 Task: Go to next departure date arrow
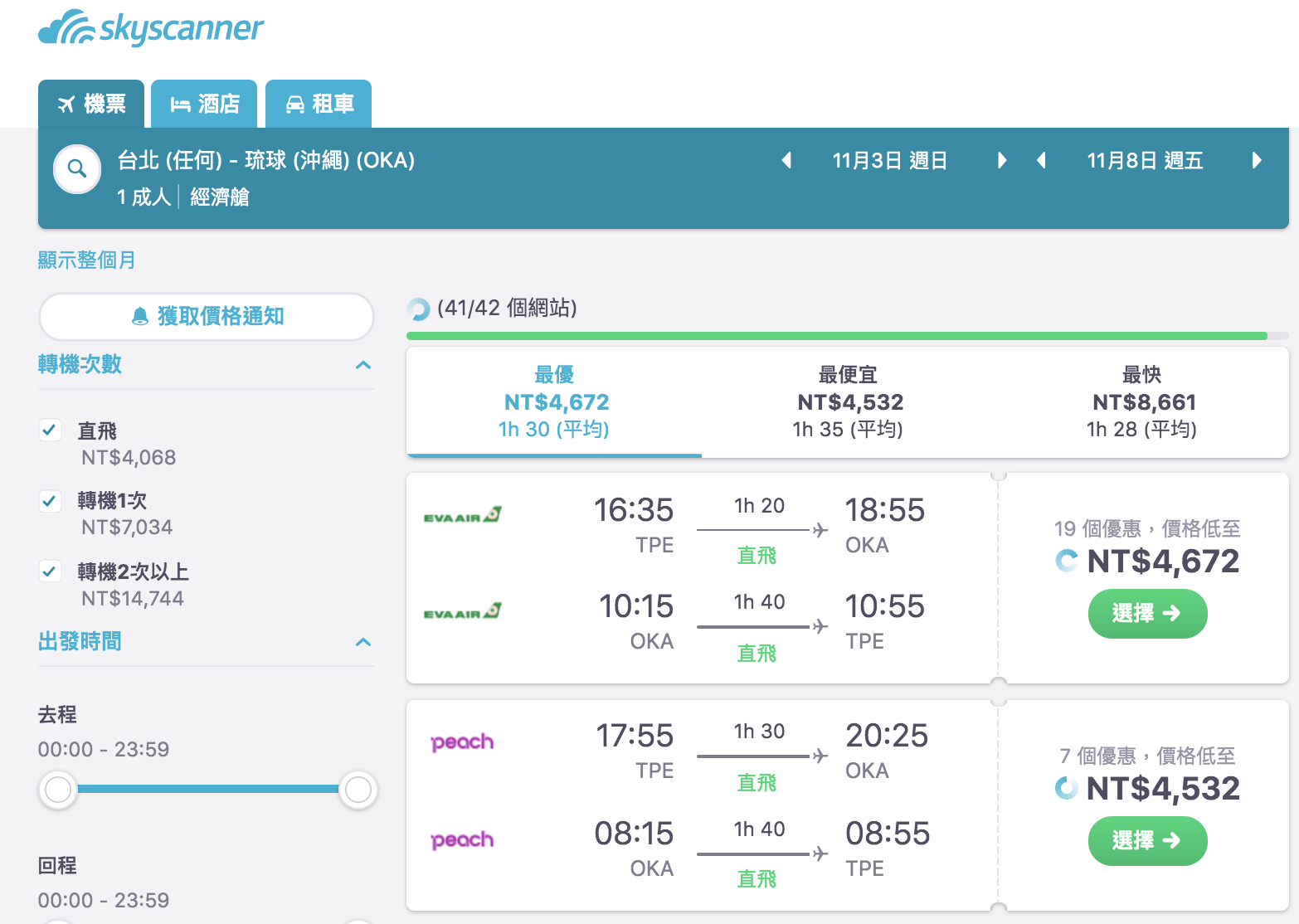pos(1002,160)
